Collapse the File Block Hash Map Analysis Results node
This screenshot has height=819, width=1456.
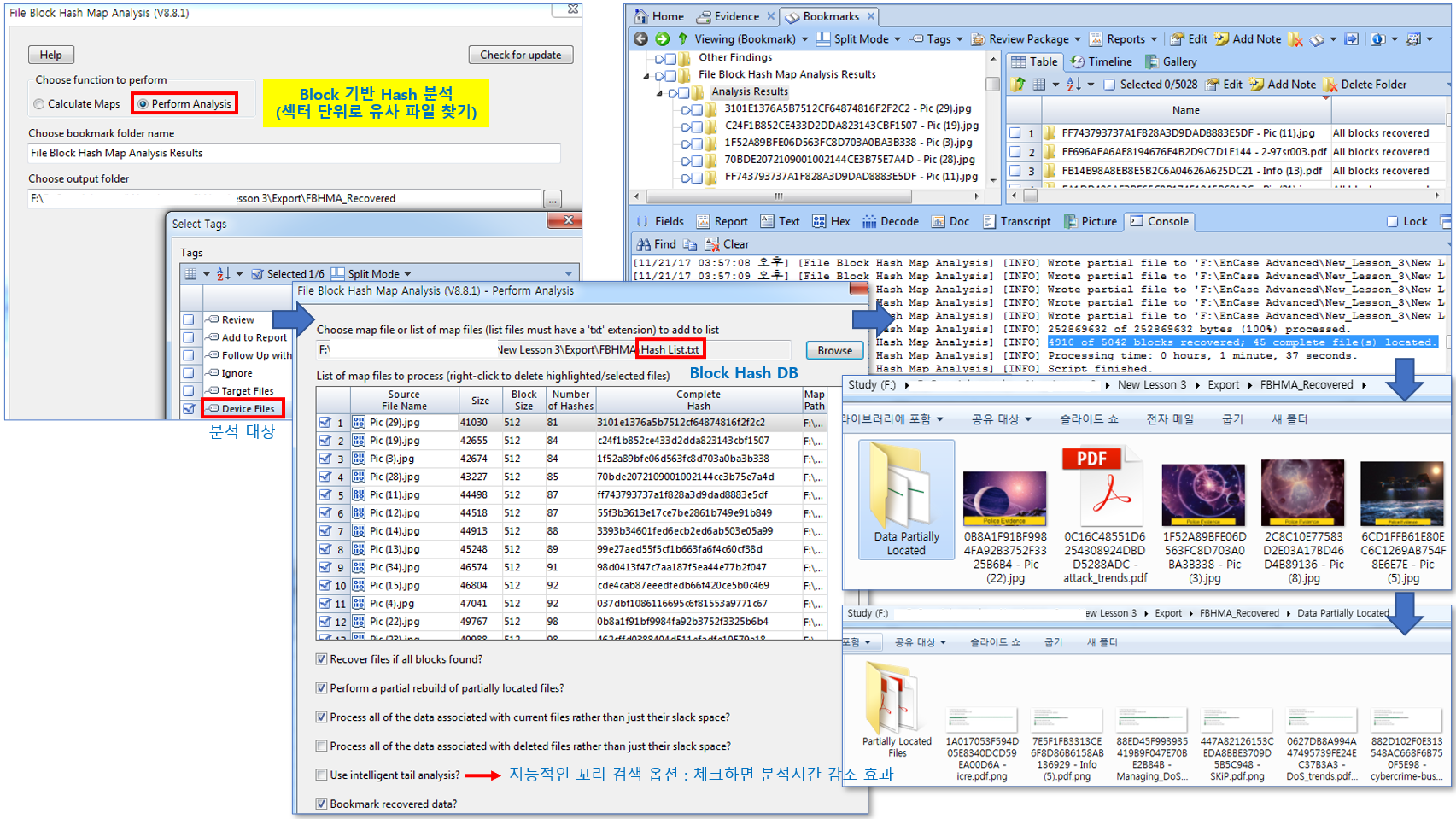(x=646, y=75)
